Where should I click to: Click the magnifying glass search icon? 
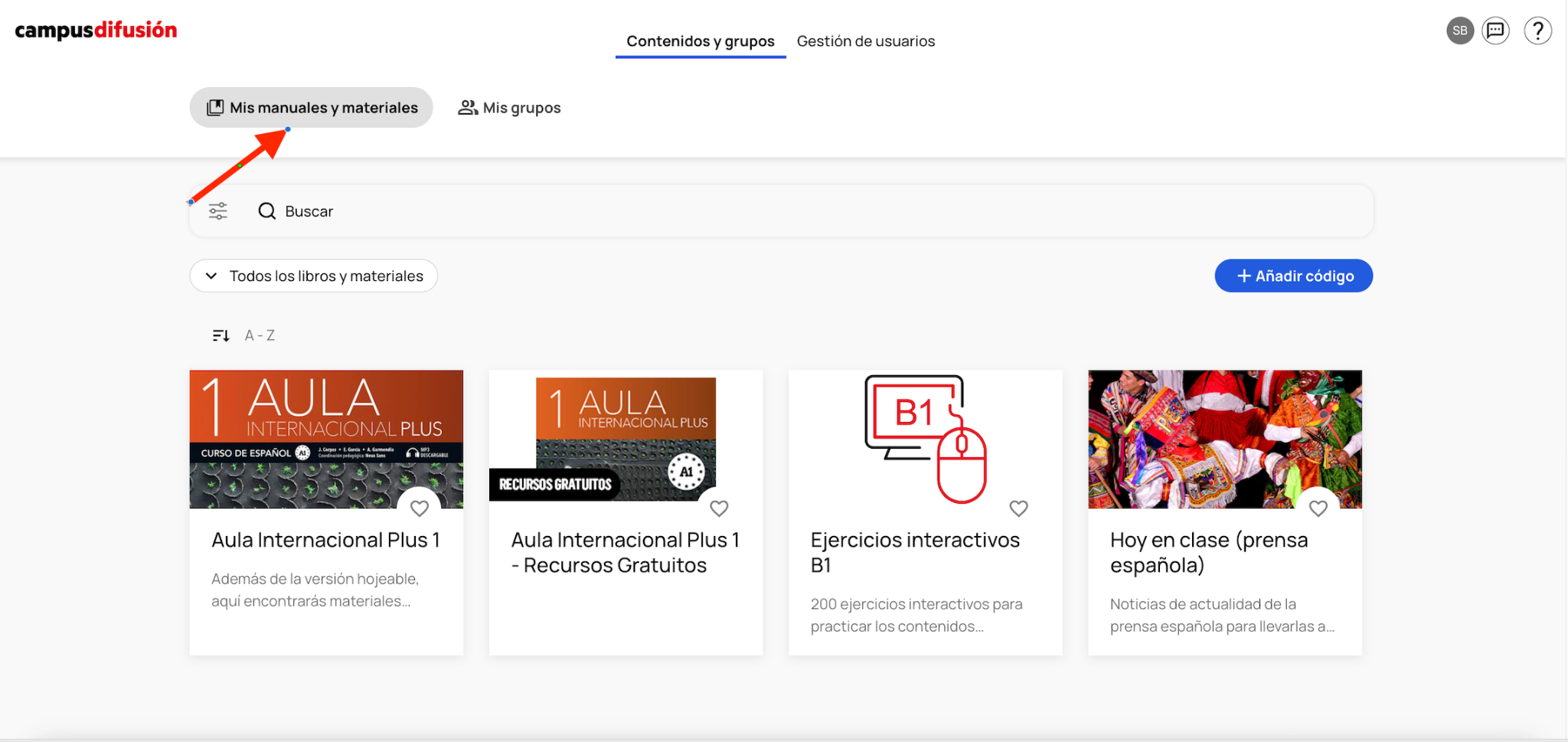tap(266, 211)
